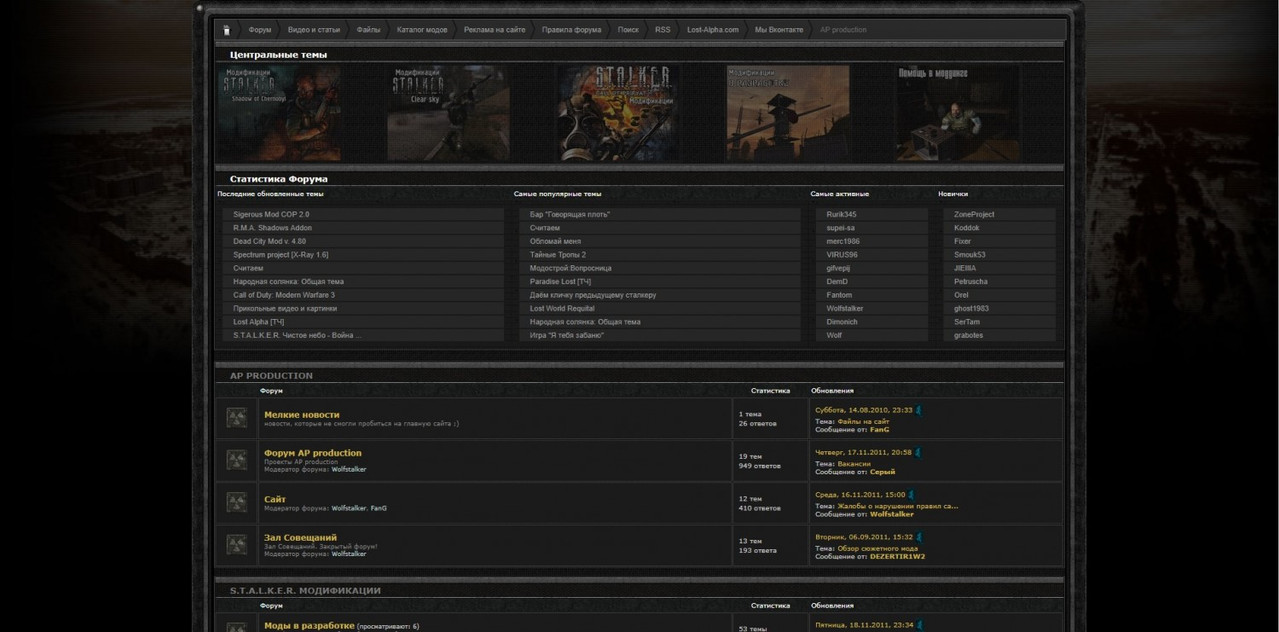Open Даём кличку предыдущему сталкеру topic
The height and width of the screenshot is (632, 1279).
click(x=593, y=295)
